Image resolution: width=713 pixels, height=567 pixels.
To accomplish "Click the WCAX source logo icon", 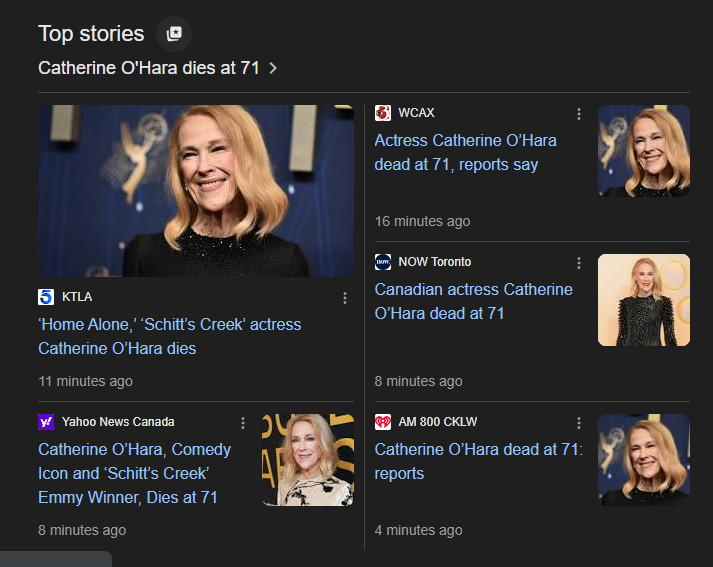I will pos(382,113).
